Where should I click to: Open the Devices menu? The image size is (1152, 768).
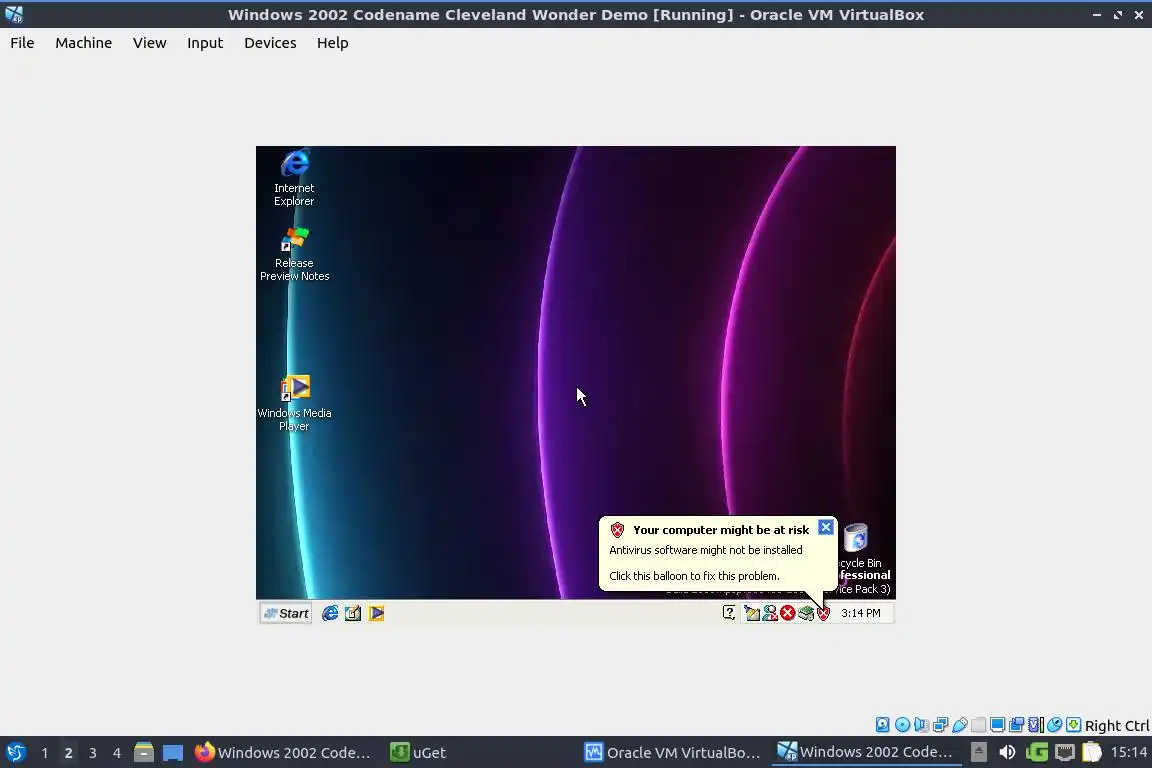pos(270,43)
